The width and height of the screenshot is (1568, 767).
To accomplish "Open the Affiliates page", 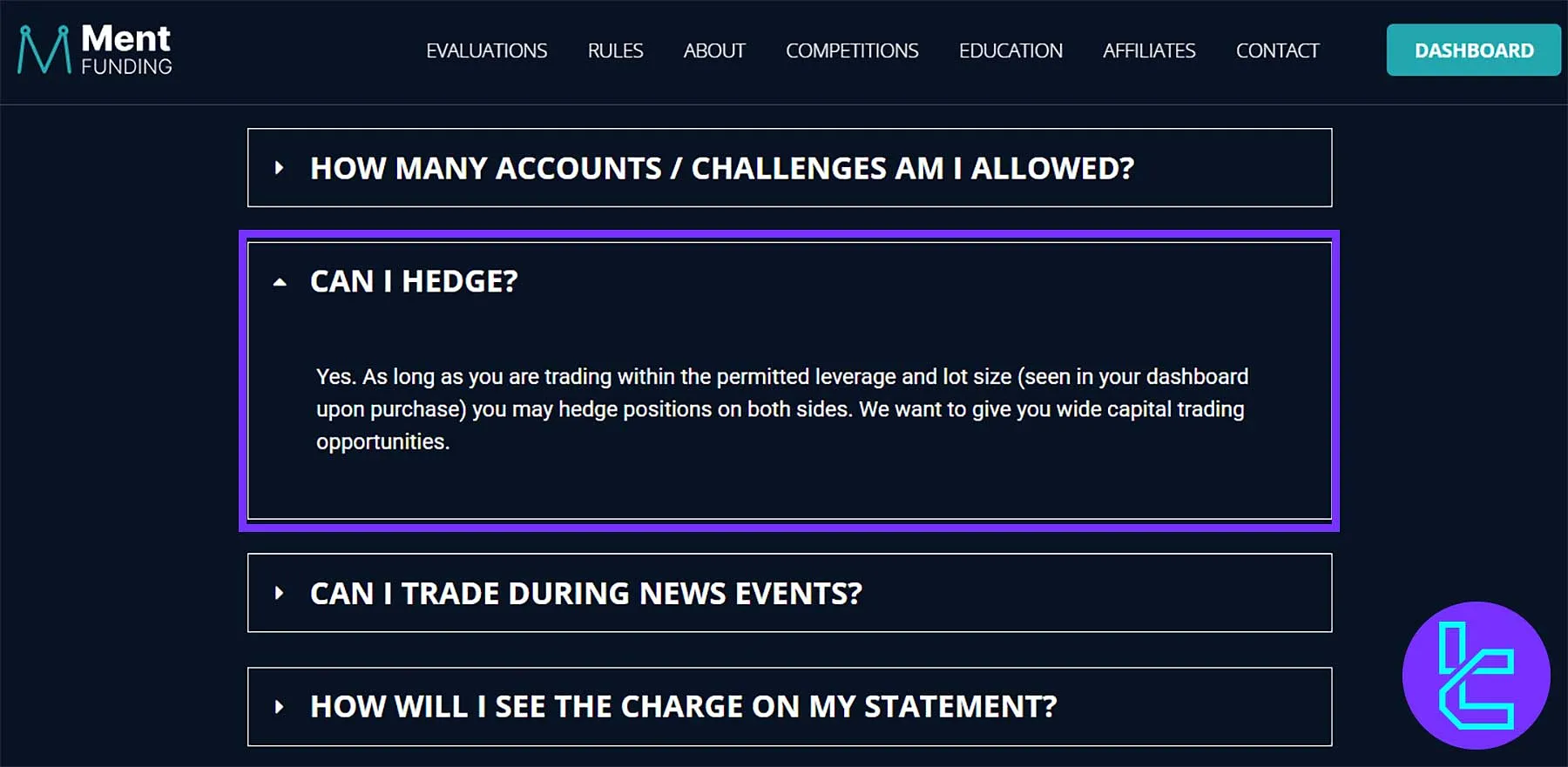I will (x=1149, y=50).
